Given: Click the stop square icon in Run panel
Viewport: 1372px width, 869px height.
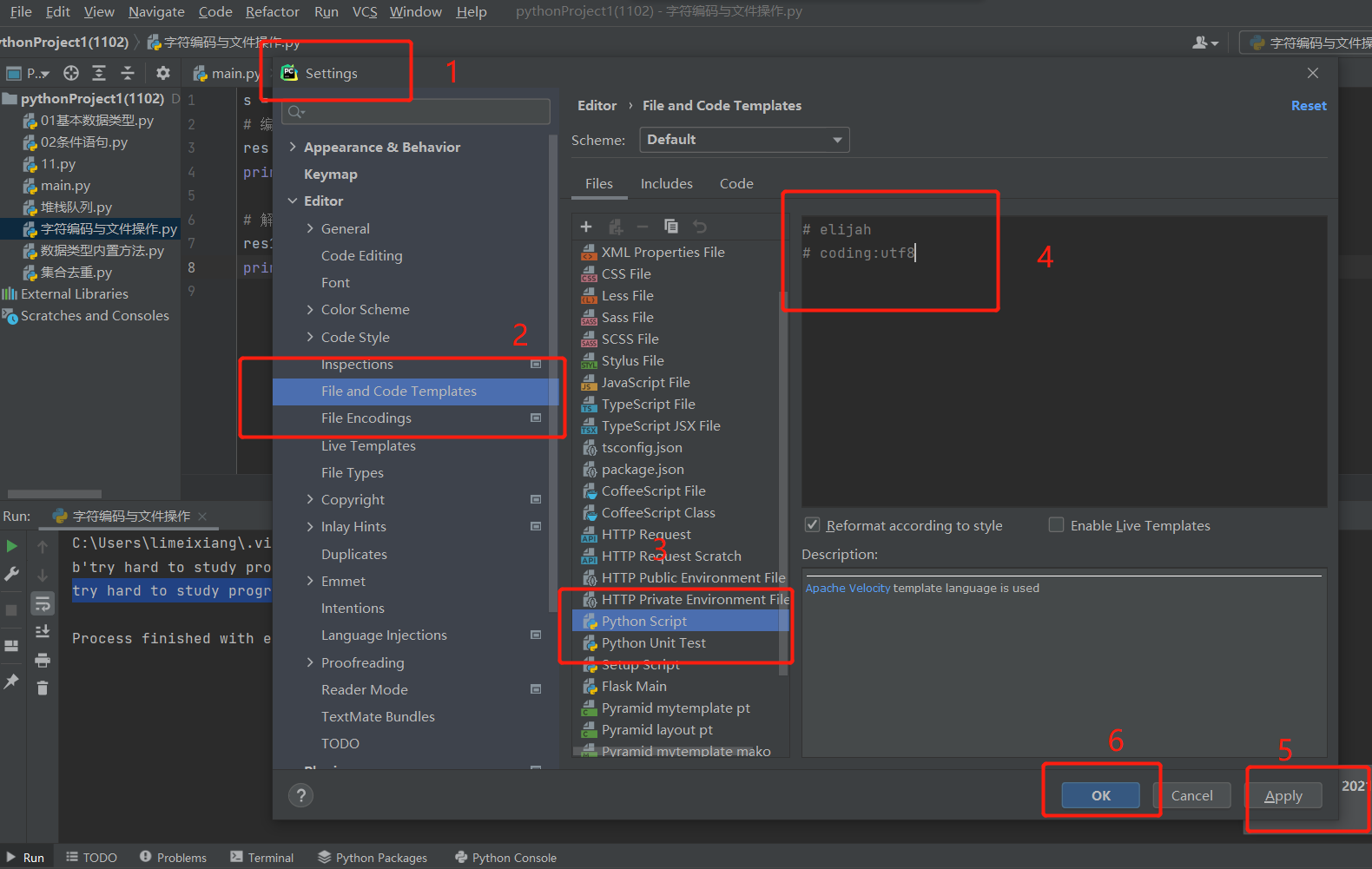Looking at the screenshot, I should pos(12,610).
